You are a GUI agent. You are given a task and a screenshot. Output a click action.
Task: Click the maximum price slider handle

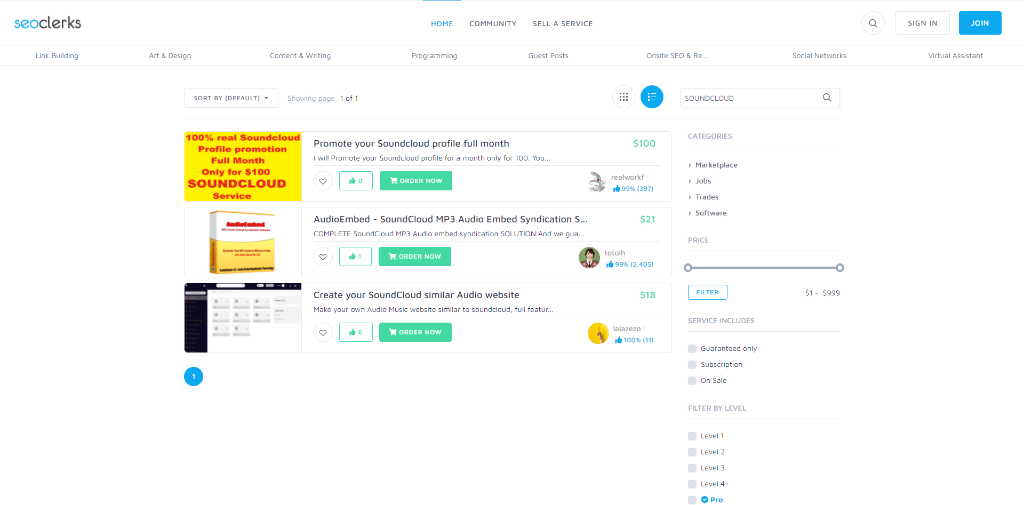coord(840,267)
